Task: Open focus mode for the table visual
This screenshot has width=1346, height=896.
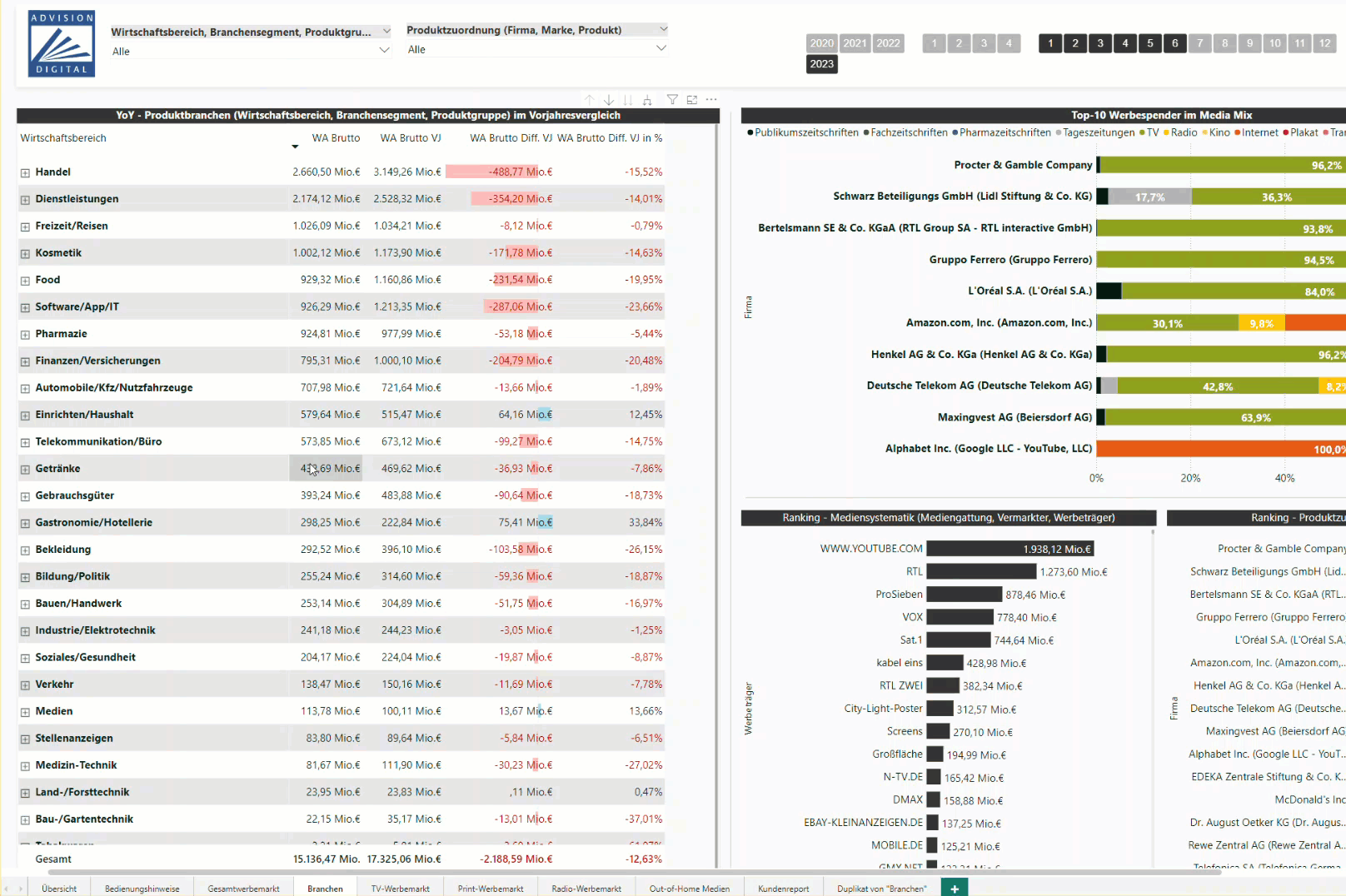Action: click(692, 100)
